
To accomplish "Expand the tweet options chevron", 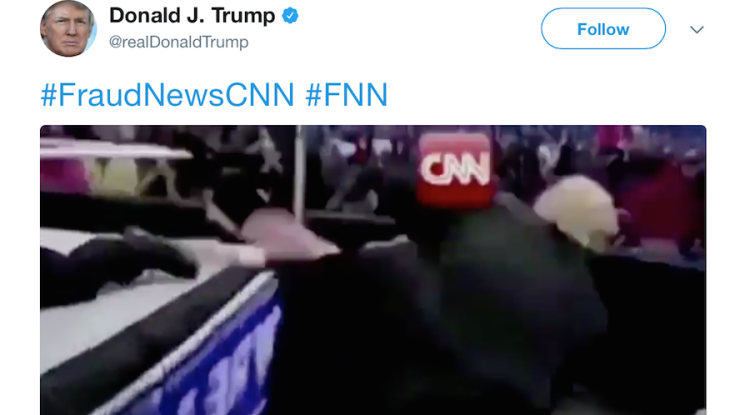I will pos(697,30).
